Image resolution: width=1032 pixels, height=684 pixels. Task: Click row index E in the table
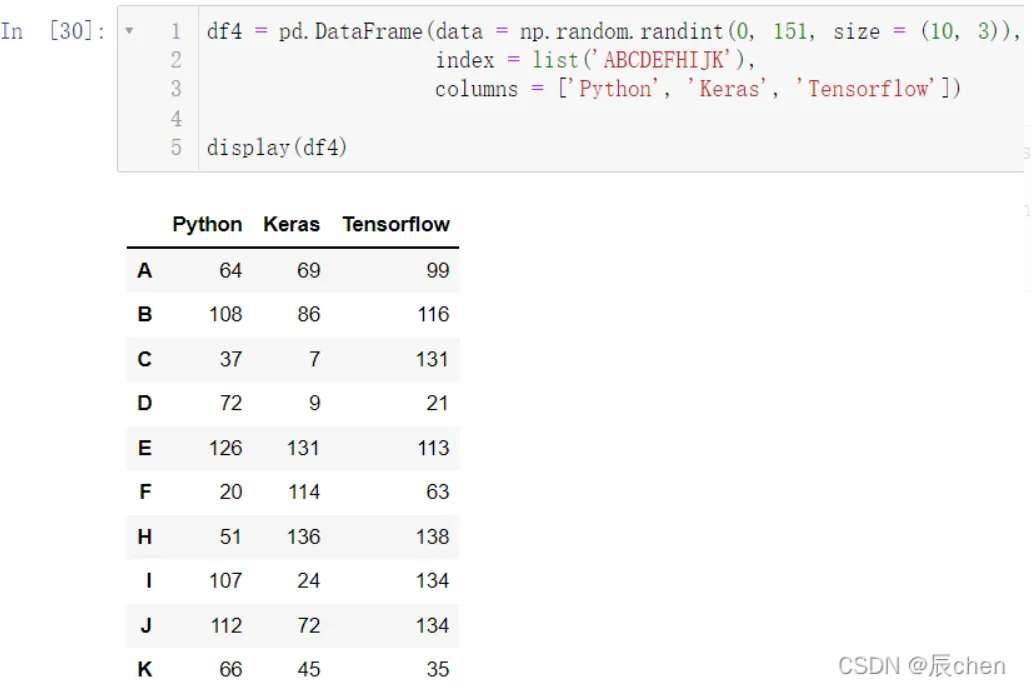(145, 448)
